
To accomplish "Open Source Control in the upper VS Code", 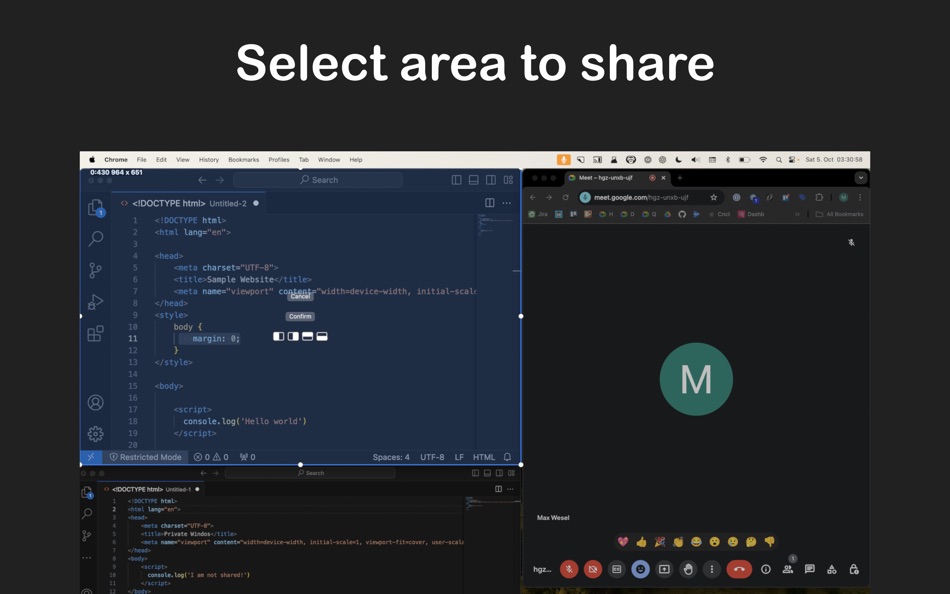I will [x=95, y=270].
